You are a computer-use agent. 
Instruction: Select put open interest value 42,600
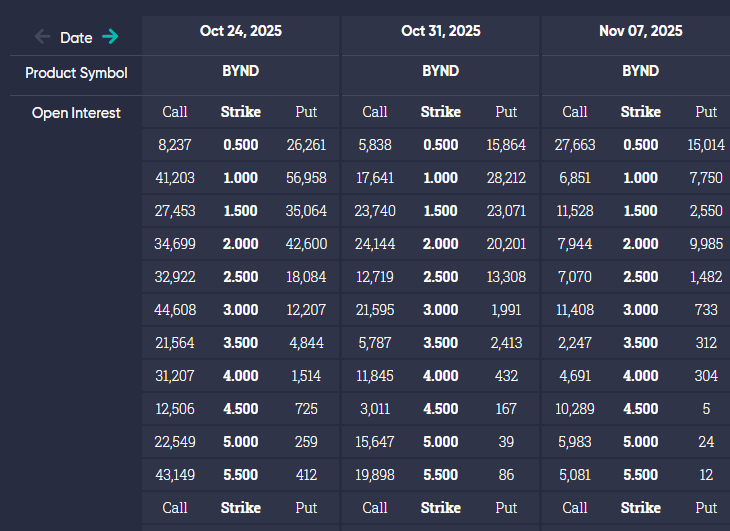[x=306, y=244]
